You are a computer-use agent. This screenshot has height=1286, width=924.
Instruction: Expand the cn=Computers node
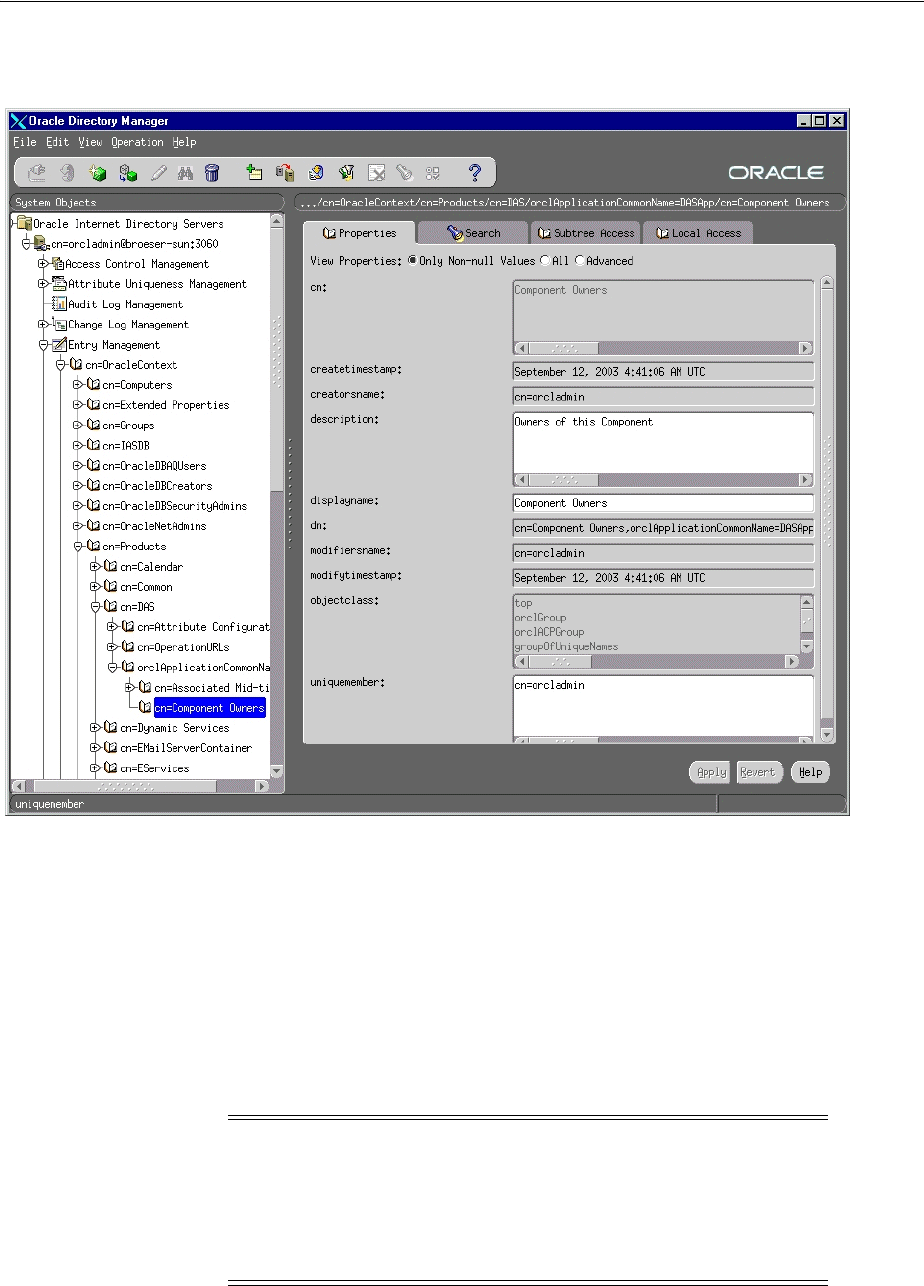click(78, 385)
